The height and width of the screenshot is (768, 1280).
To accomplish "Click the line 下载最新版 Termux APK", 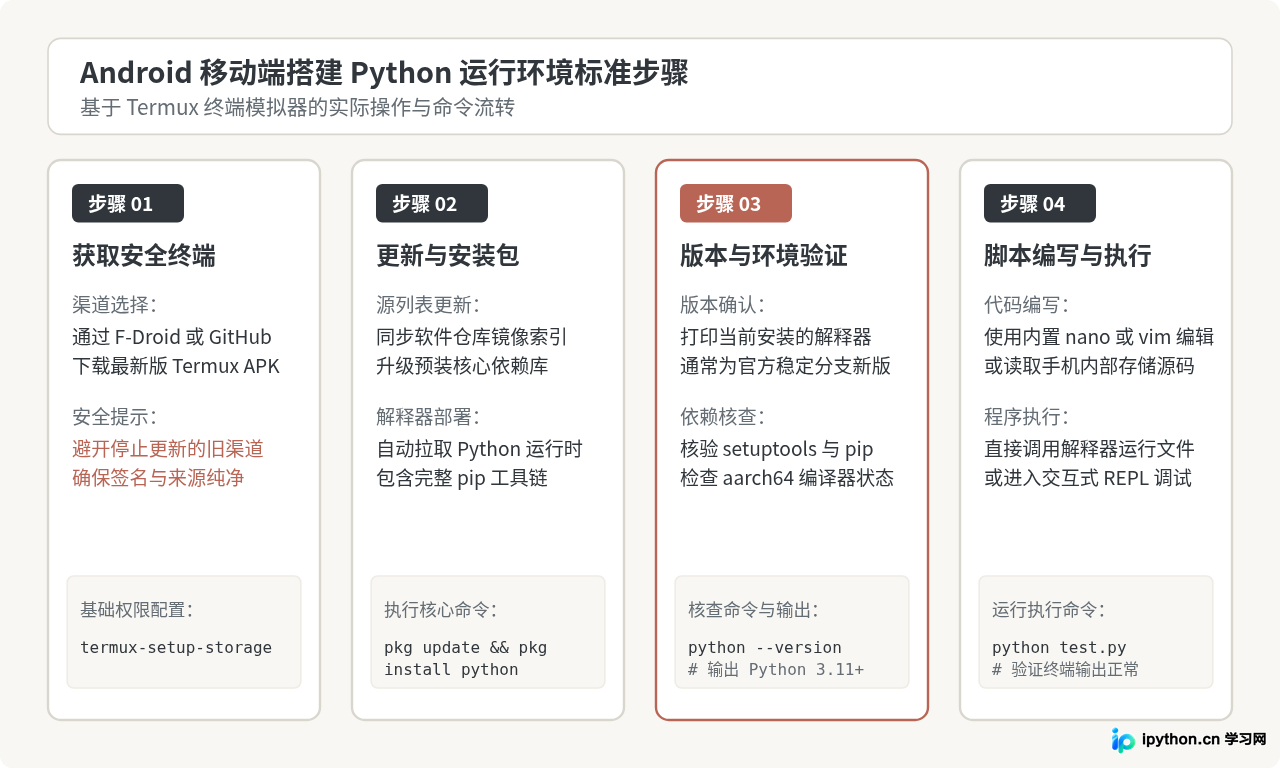I will click(x=176, y=366).
